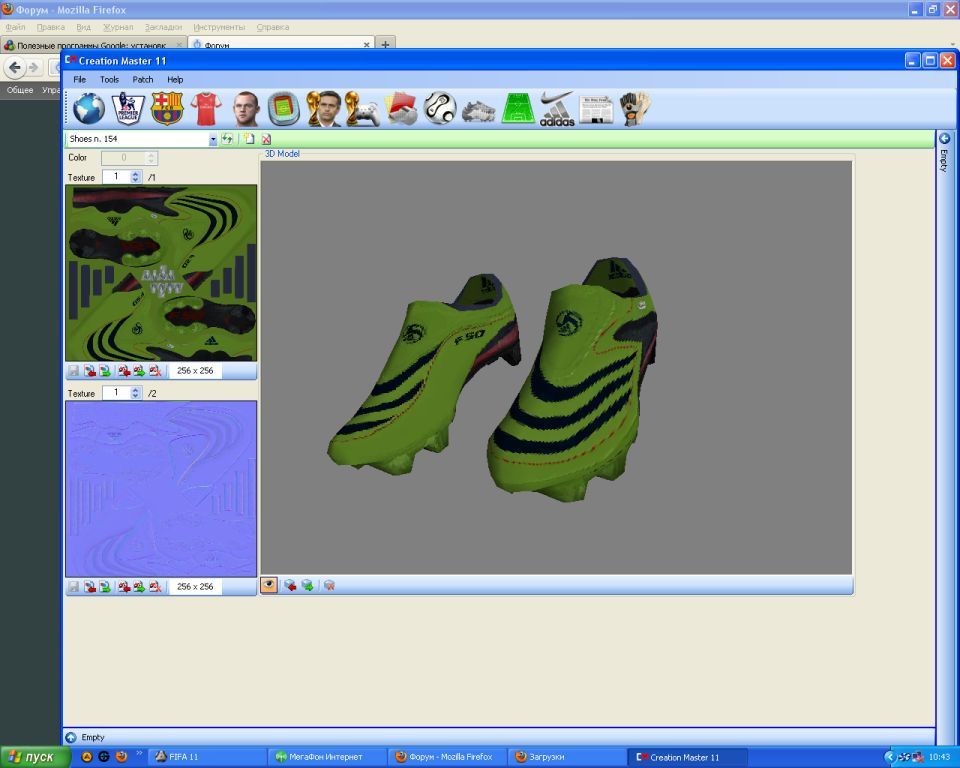Click the green shoe color texture preview

161,273
